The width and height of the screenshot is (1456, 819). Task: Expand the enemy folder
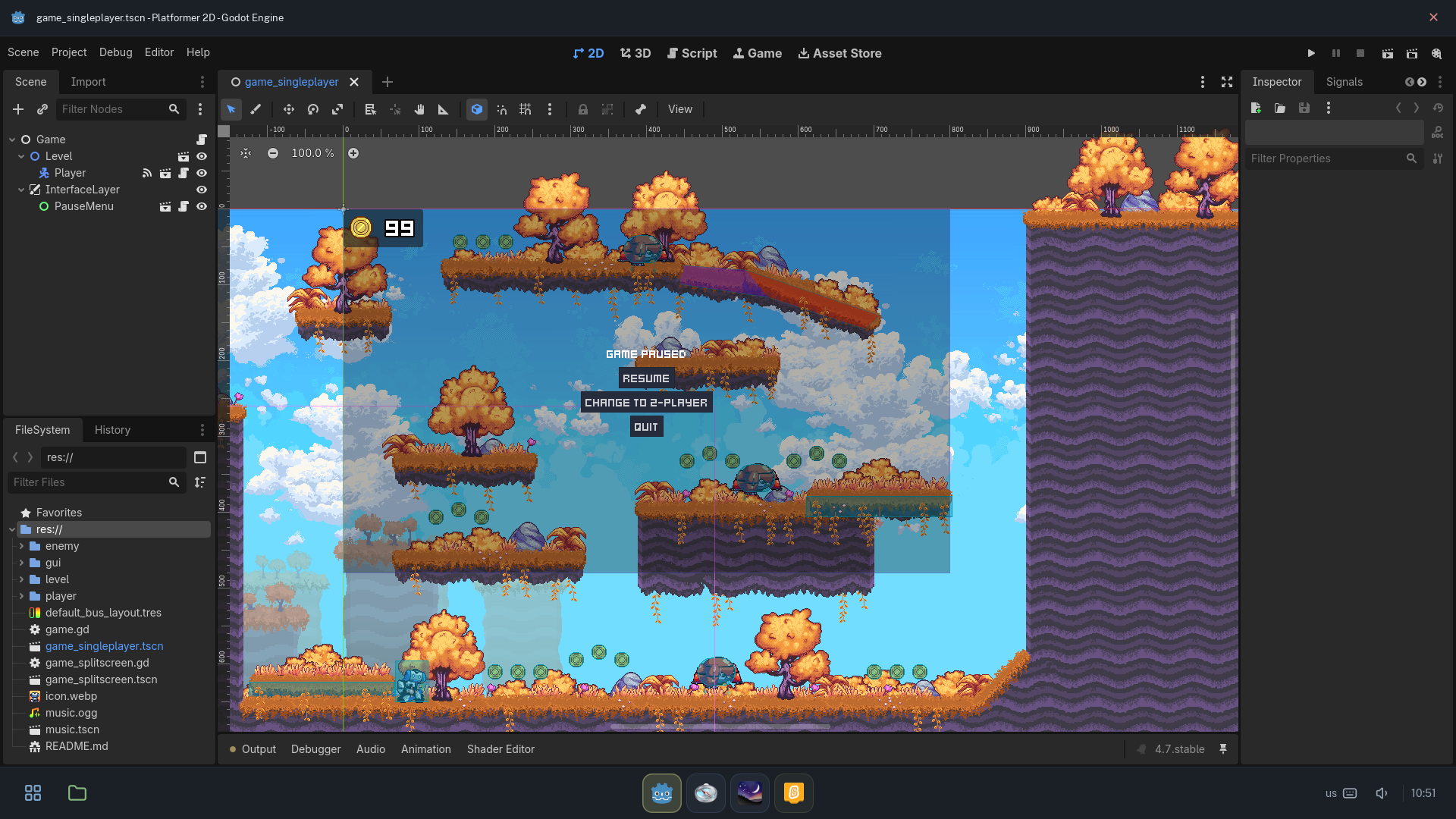click(x=21, y=546)
